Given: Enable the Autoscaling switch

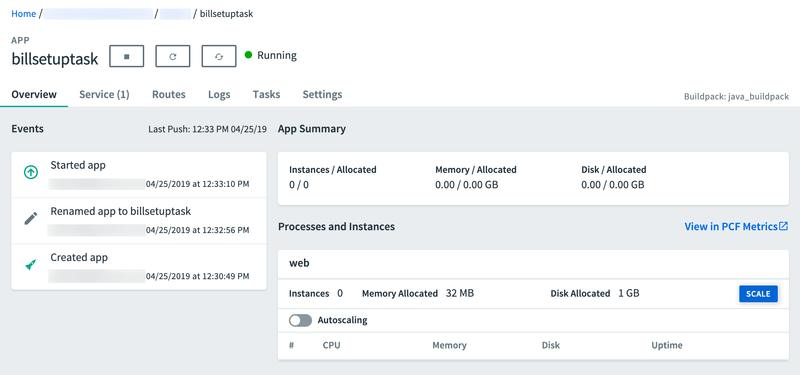Looking at the screenshot, I should point(300,320).
